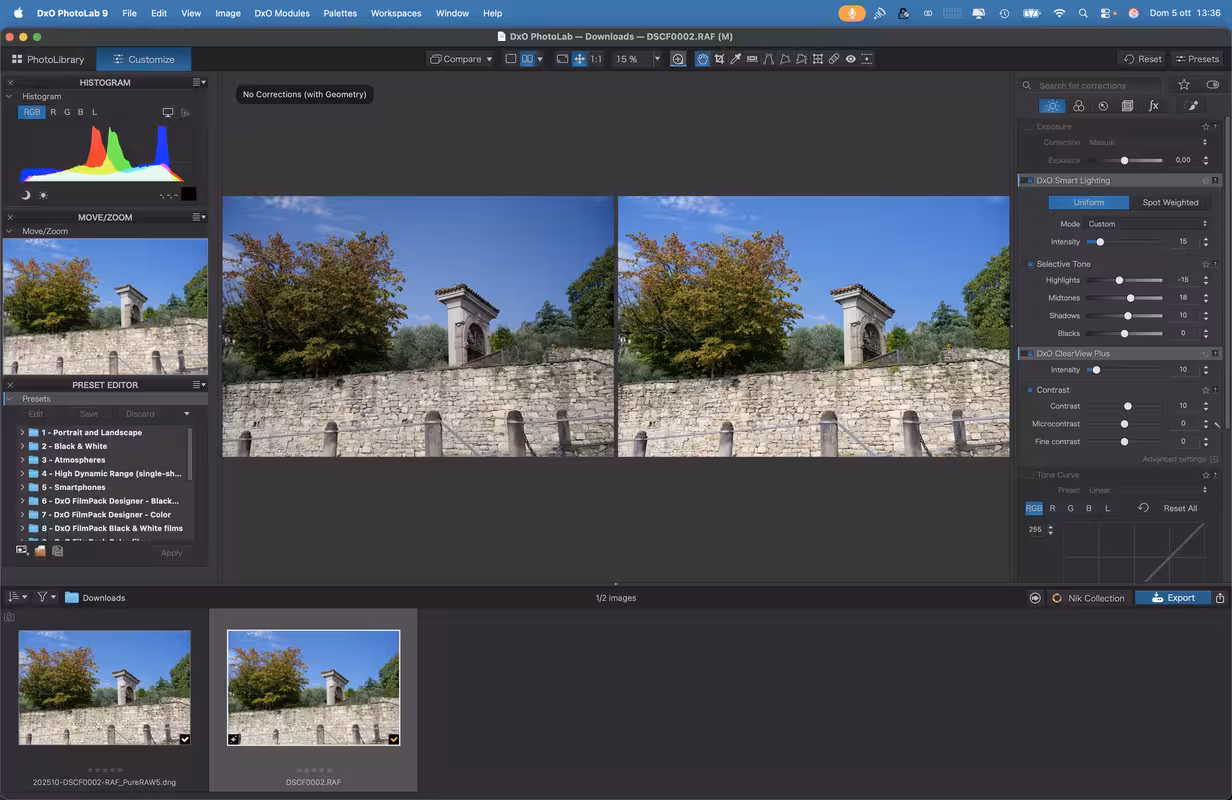Toggle DxO ClearView Plus correction

(1029, 353)
